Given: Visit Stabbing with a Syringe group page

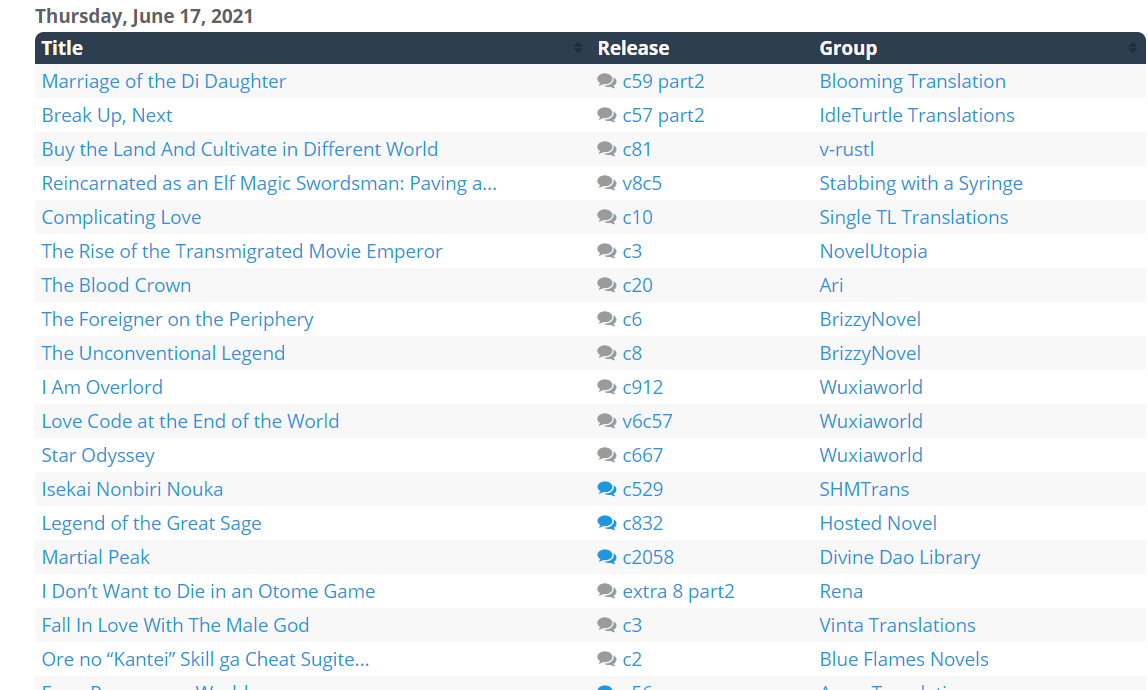Looking at the screenshot, I should 920,183.
